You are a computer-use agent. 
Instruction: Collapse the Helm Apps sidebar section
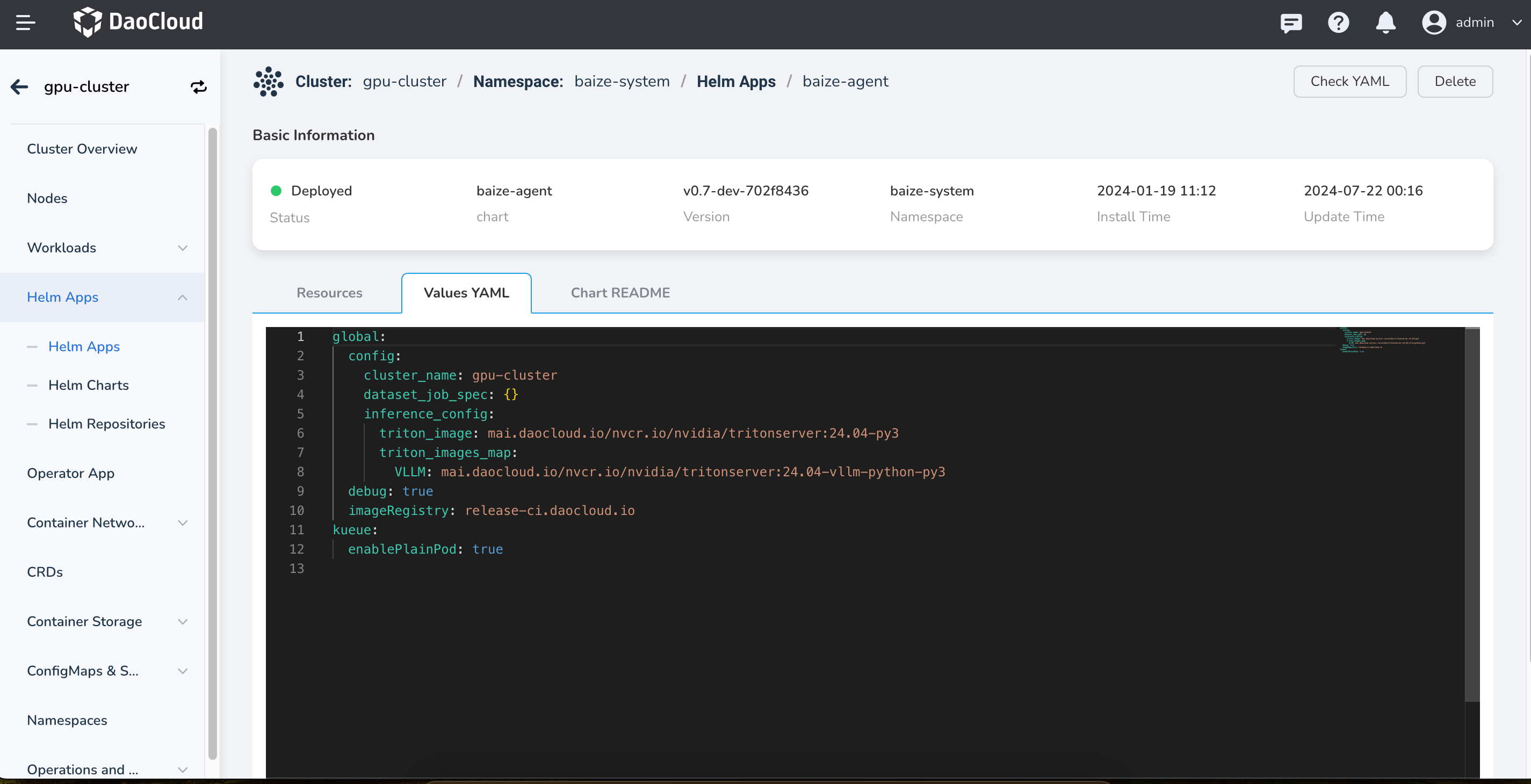click(x=182, y=297)
